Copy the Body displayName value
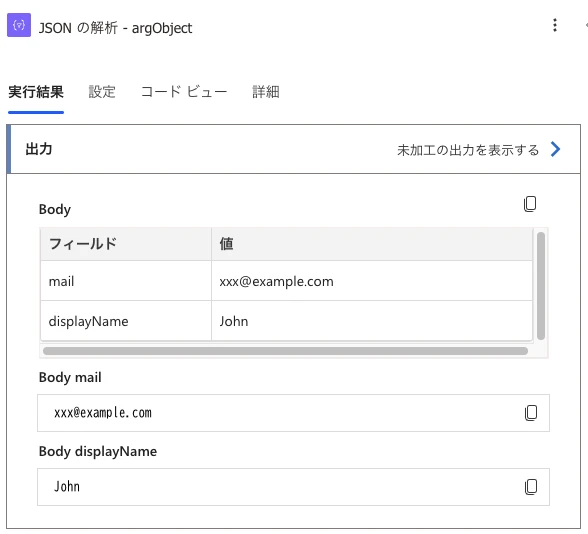588x534 pixels. (x=531, y=487)
